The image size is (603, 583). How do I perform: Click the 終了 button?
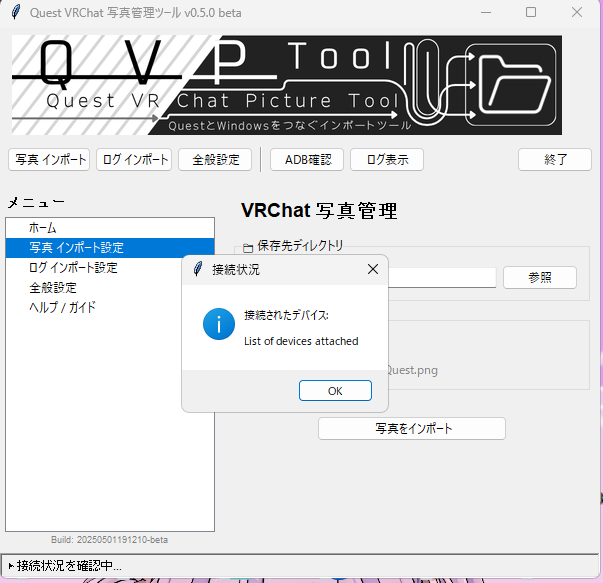[555, 159]
